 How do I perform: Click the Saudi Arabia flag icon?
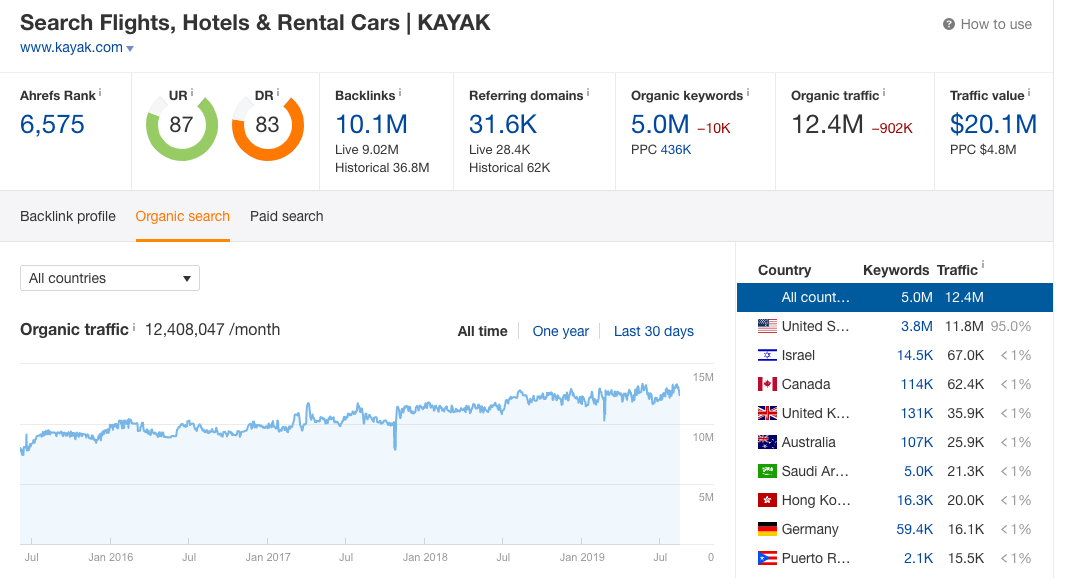[767, 470]
